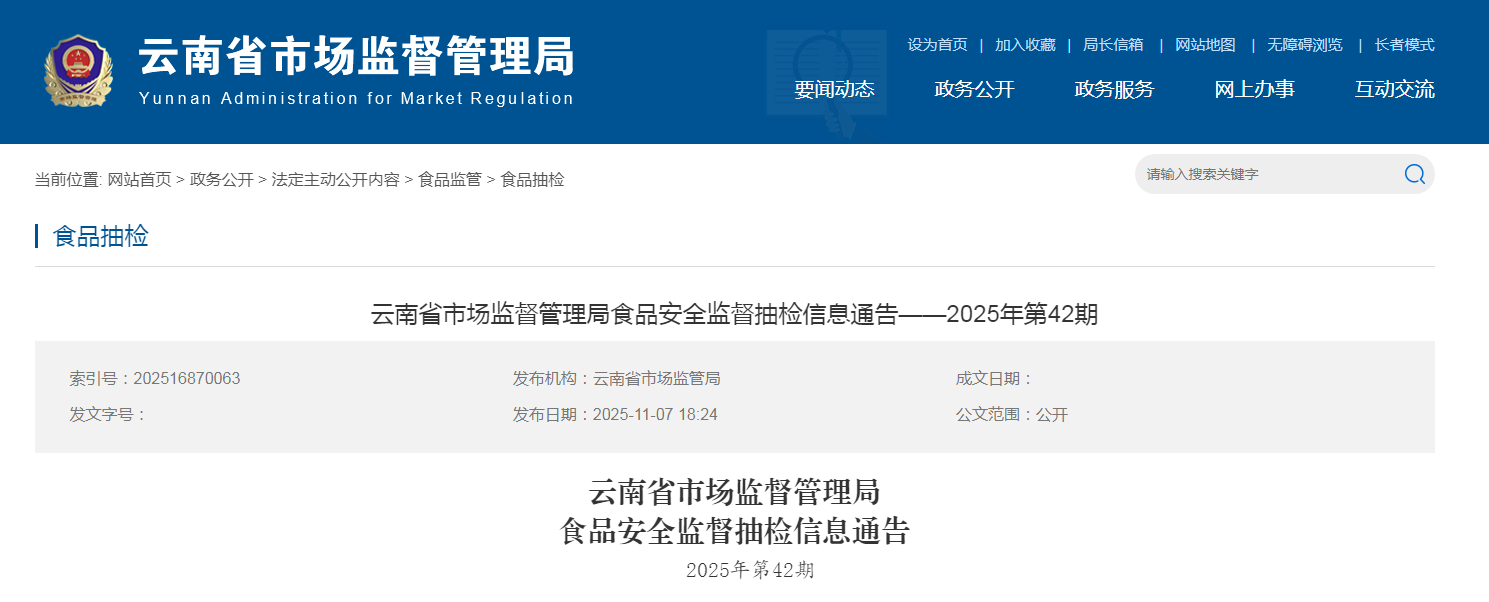Click 食品抽检 at the breadcrumb end
Screen dimensions: 1489x602
(x=532, y=180)
